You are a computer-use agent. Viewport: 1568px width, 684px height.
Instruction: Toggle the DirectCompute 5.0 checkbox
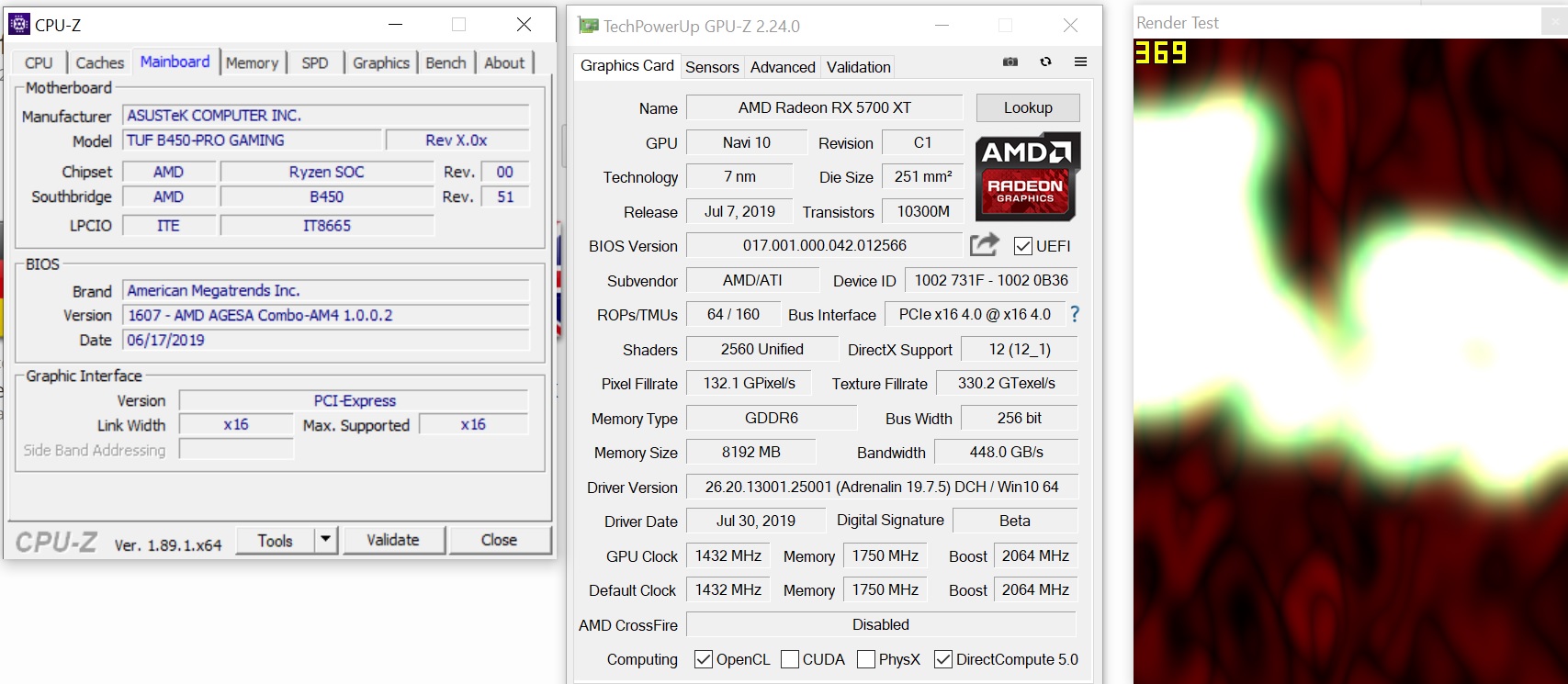[942, 659]
